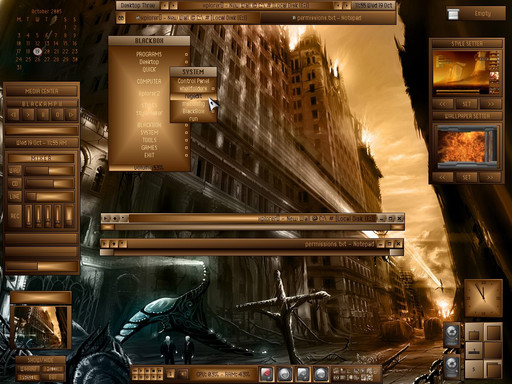Choose run in the SYSTEM submenu
Image resolution: width=512 pixels, height=384 pixels.
point(193,119)
